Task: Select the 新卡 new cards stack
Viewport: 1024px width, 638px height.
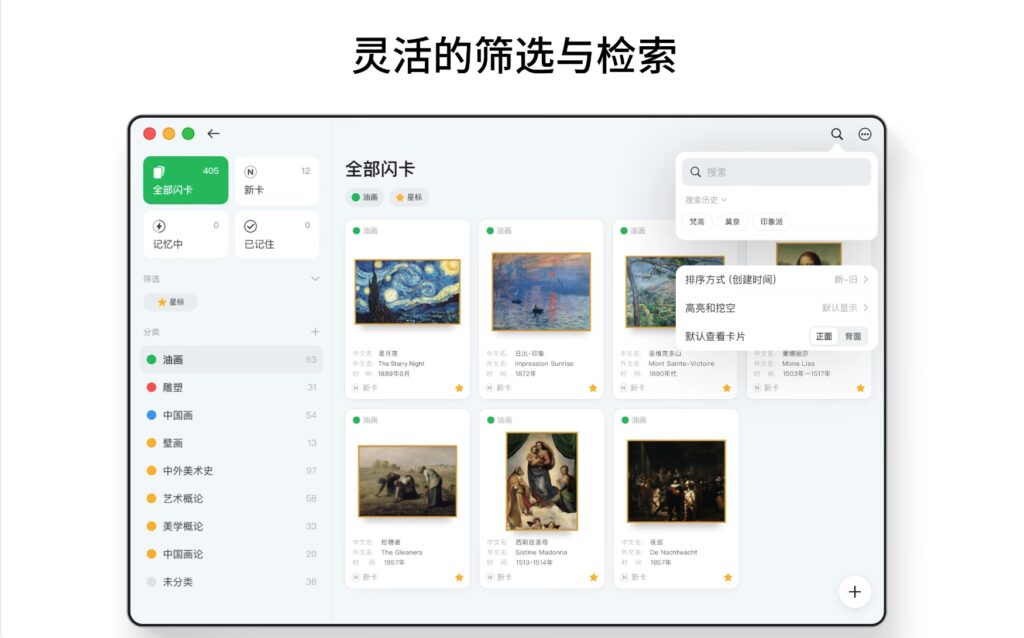Action: (276, 180)
